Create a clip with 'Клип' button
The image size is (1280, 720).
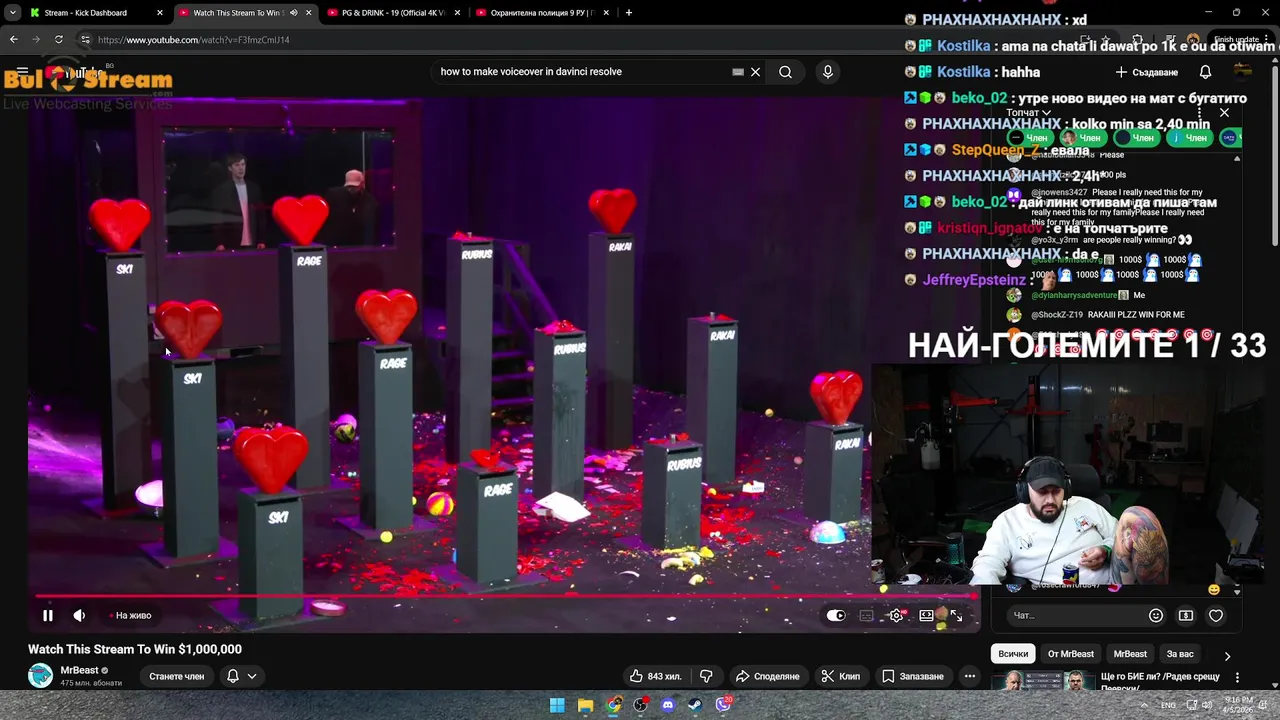(x=840, y=676)
